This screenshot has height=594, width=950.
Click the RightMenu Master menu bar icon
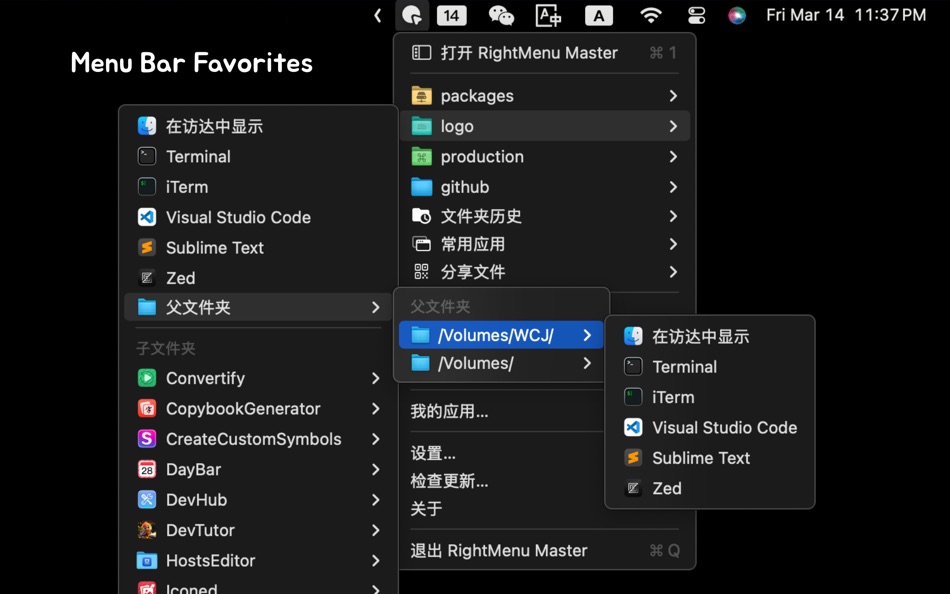click(x=412, y=15)
